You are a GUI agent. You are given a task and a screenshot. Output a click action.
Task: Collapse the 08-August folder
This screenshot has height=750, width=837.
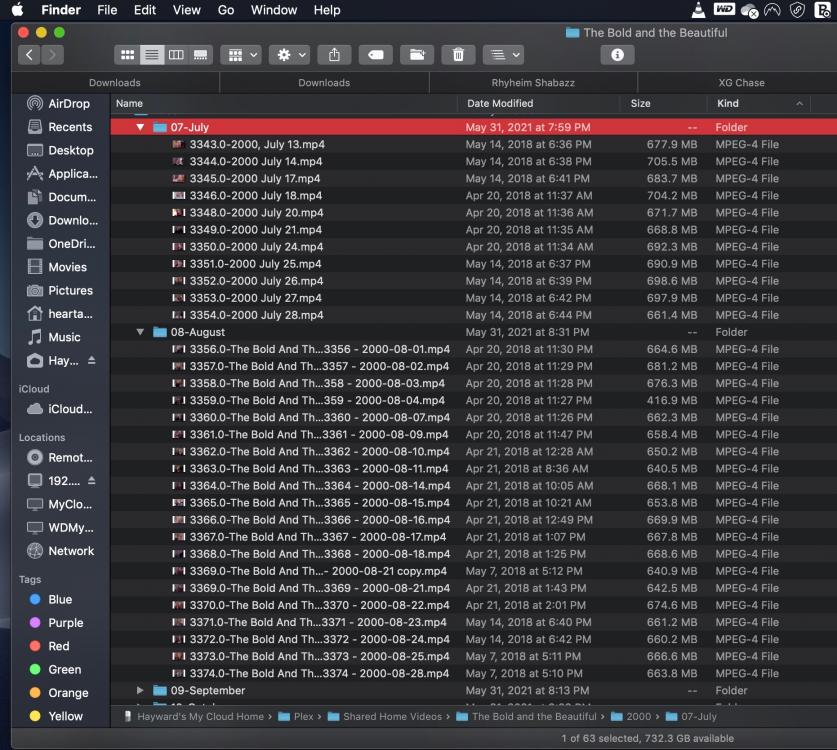coord(141,332)
